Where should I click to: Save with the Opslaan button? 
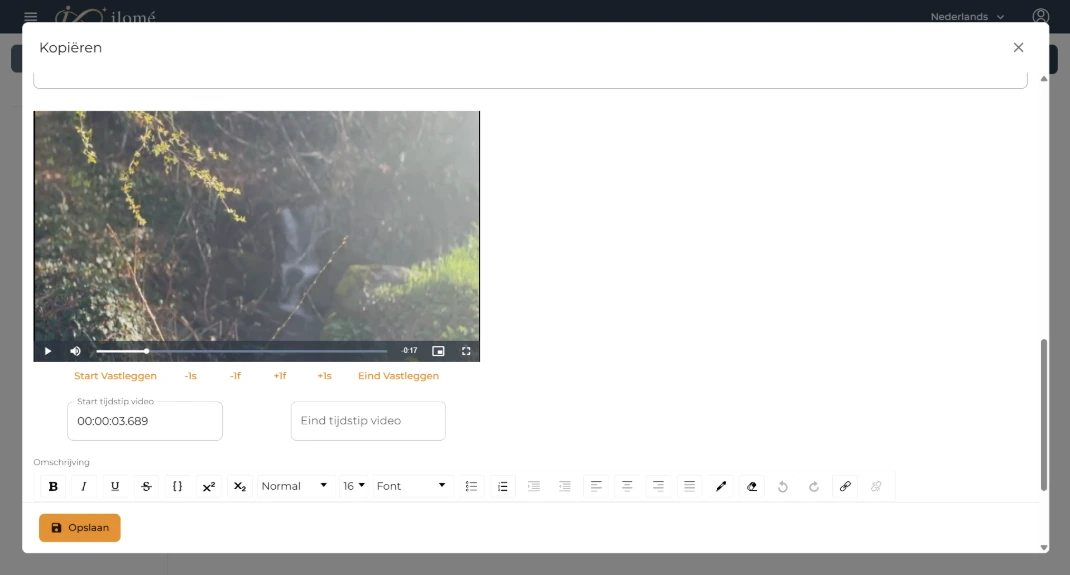(x=80, y=528)
